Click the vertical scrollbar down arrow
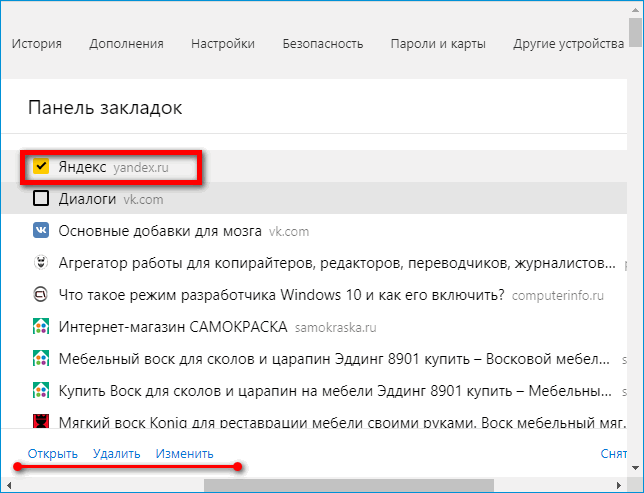The image size is (644, 493). tap(636, 468)
